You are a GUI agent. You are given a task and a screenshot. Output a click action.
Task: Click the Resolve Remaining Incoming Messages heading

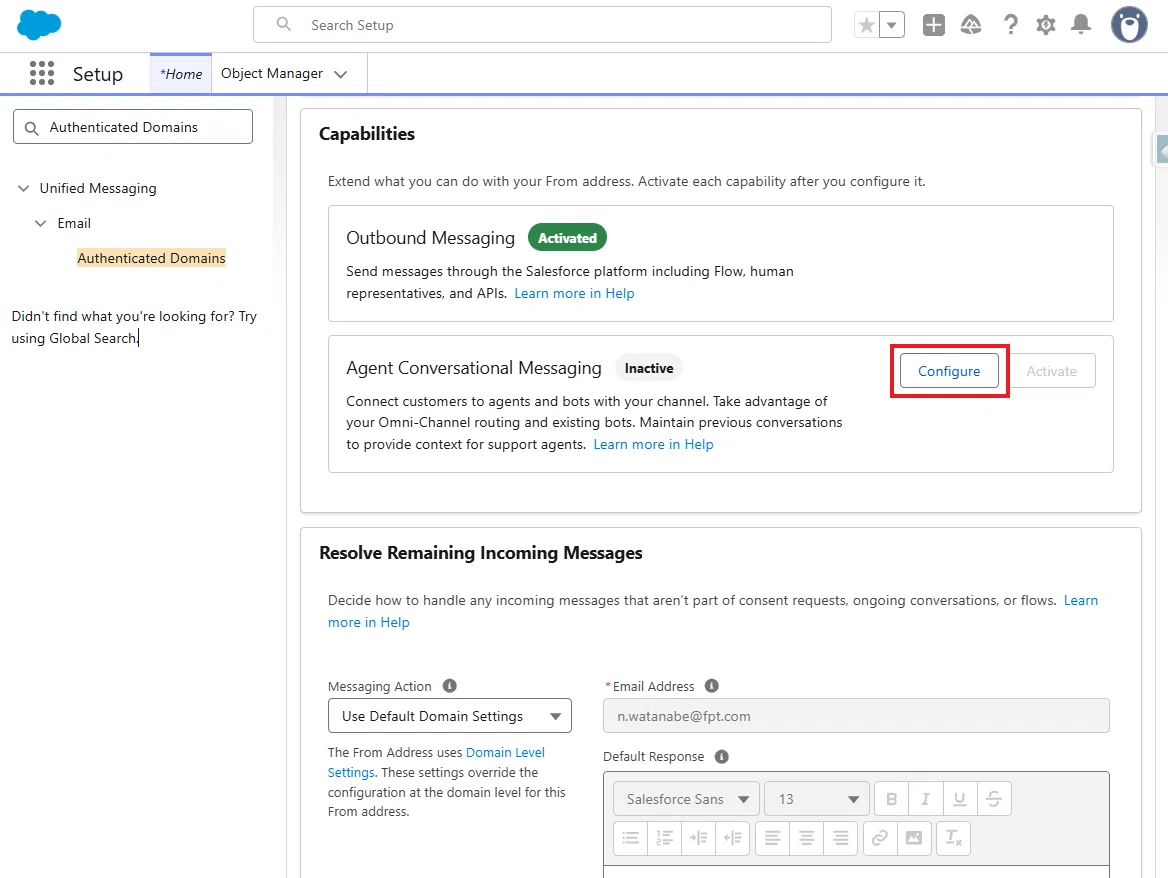point(480,553)
